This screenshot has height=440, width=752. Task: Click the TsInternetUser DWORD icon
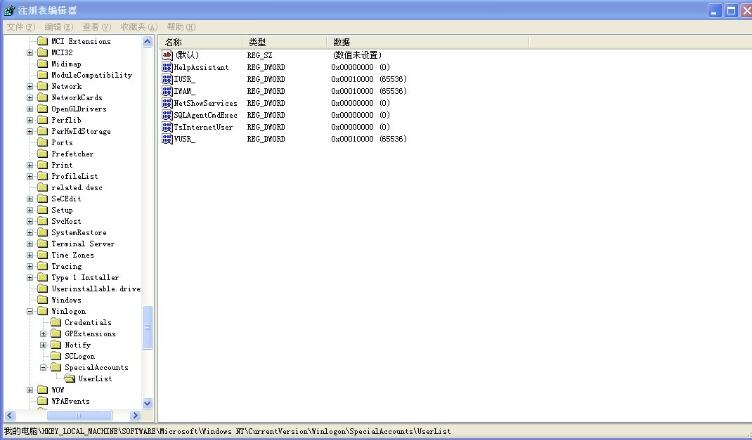coord(167,127)
